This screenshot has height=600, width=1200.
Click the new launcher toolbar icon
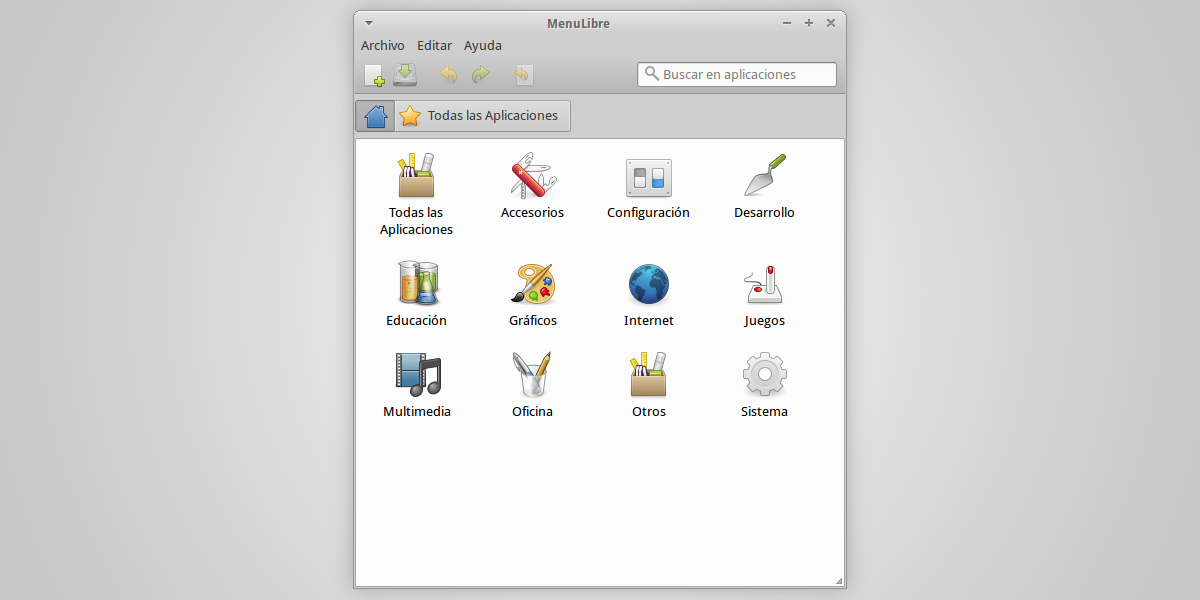374,75
